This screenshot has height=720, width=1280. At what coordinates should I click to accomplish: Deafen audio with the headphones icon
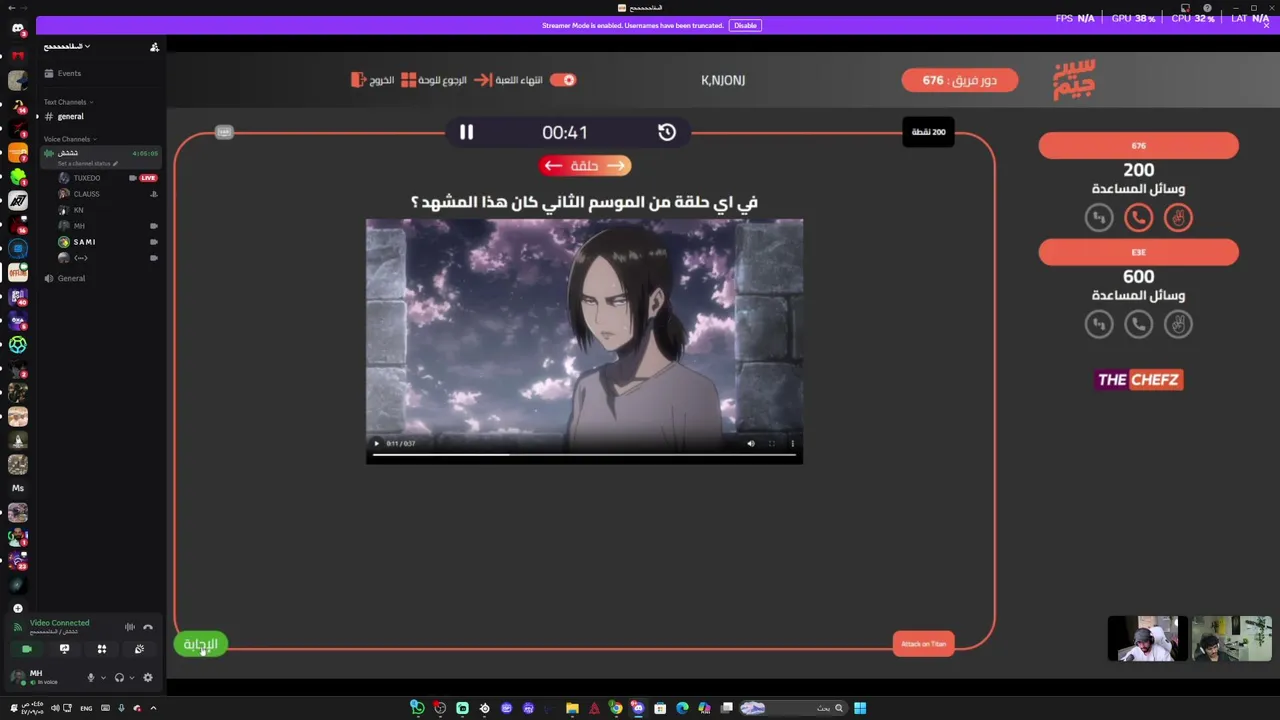[x=119, y=677]
